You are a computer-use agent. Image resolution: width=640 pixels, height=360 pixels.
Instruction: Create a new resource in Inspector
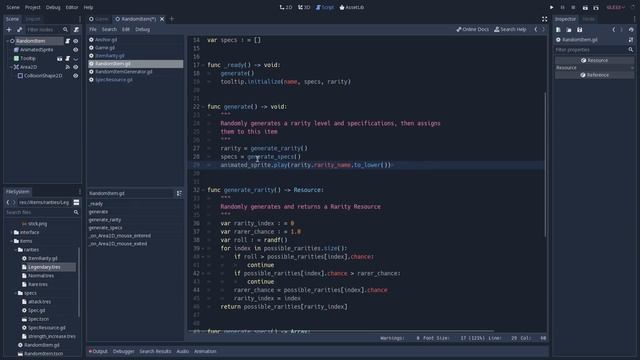pyautogui.click(x=558, y=30)
